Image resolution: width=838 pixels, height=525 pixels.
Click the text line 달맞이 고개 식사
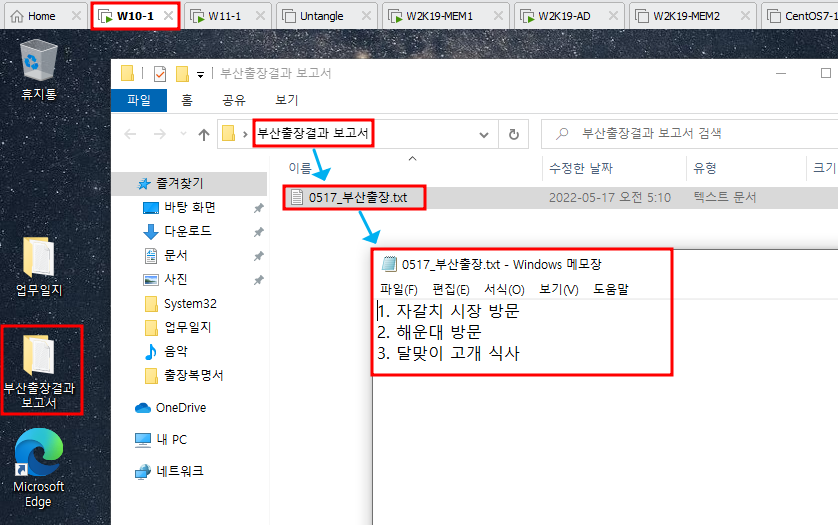click(x=457, y=353)
